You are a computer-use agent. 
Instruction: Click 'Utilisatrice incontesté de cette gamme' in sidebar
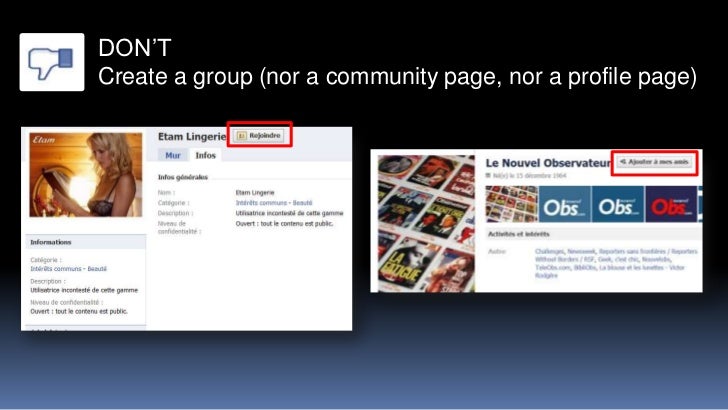84,290
